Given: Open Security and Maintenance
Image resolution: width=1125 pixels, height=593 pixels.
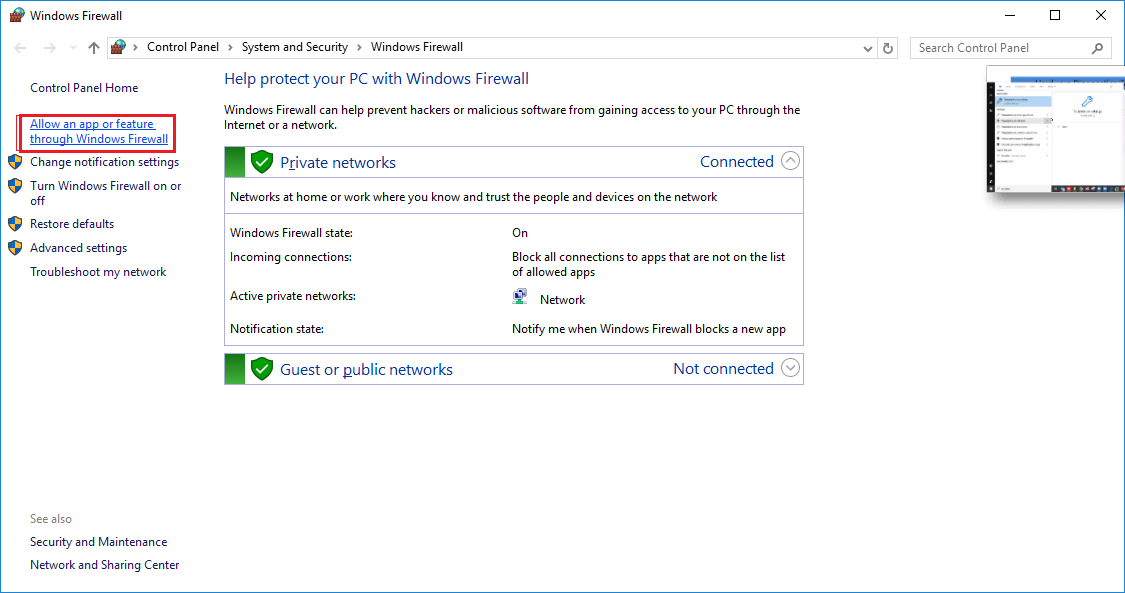Looking at the screenshot, I should coord(98,542).
